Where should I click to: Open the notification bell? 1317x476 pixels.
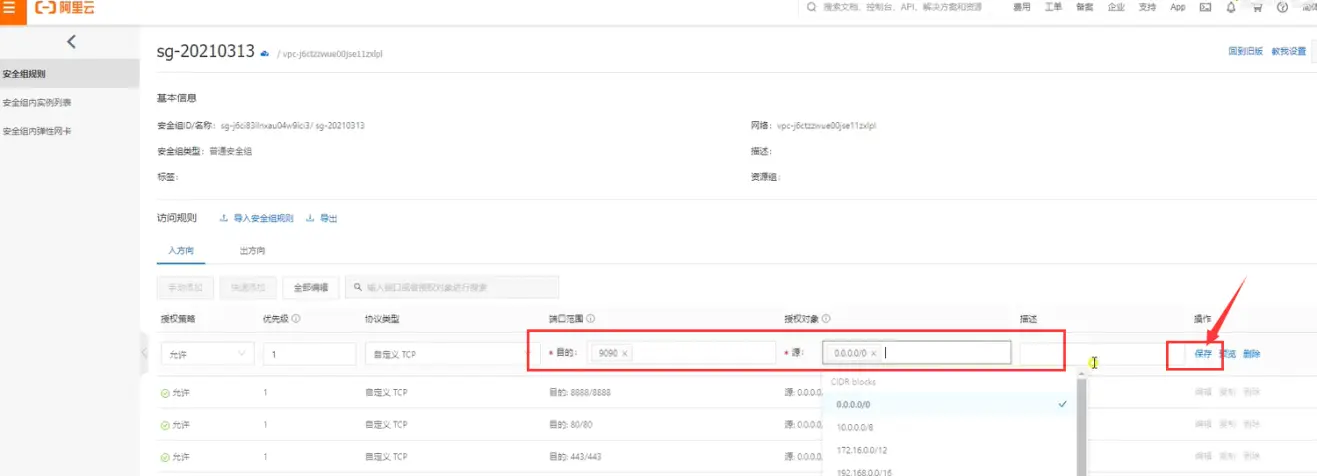click(1231, 7)
